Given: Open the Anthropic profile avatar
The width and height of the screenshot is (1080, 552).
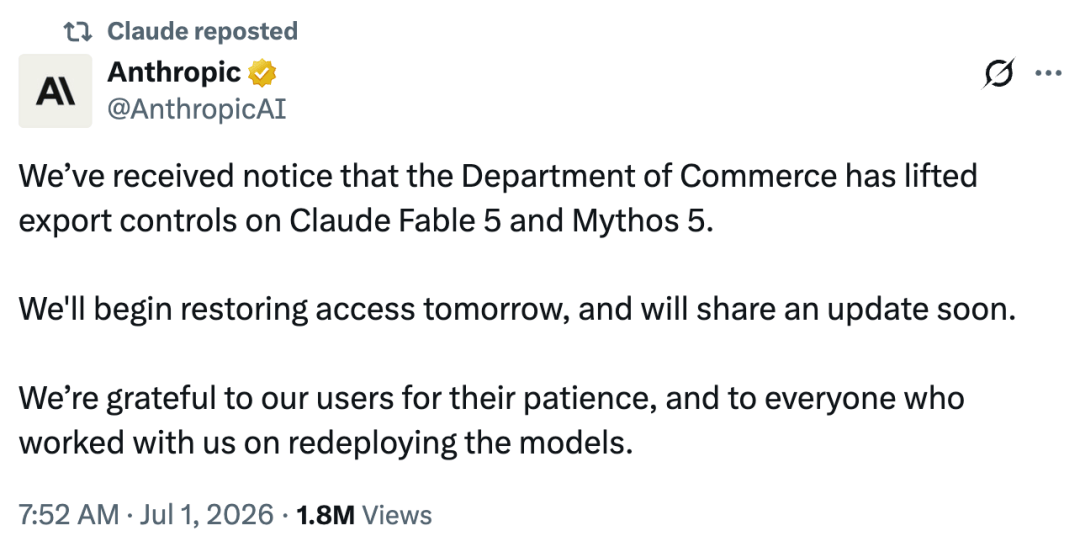Looking at the screenshot, I should click(55, 91).
